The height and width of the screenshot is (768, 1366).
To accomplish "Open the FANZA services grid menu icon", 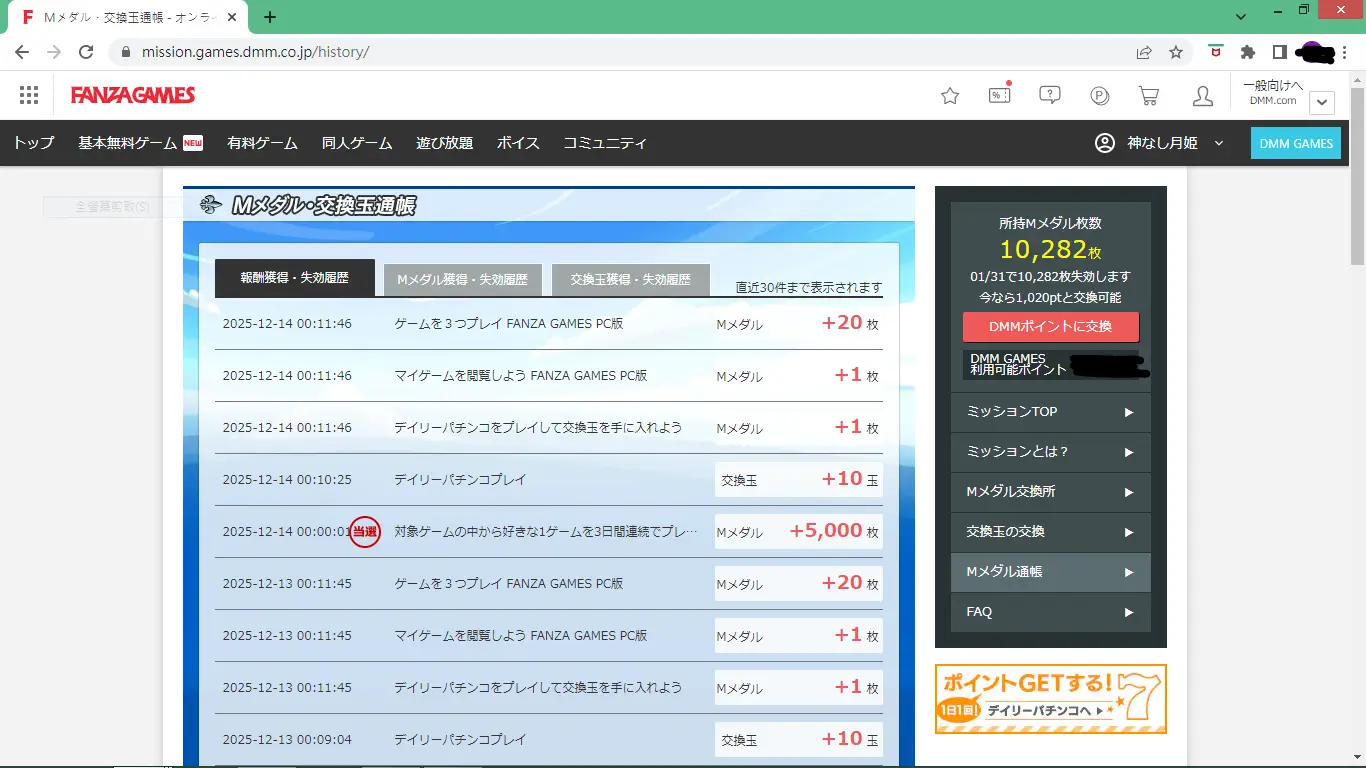I will [x=29, y=95].
